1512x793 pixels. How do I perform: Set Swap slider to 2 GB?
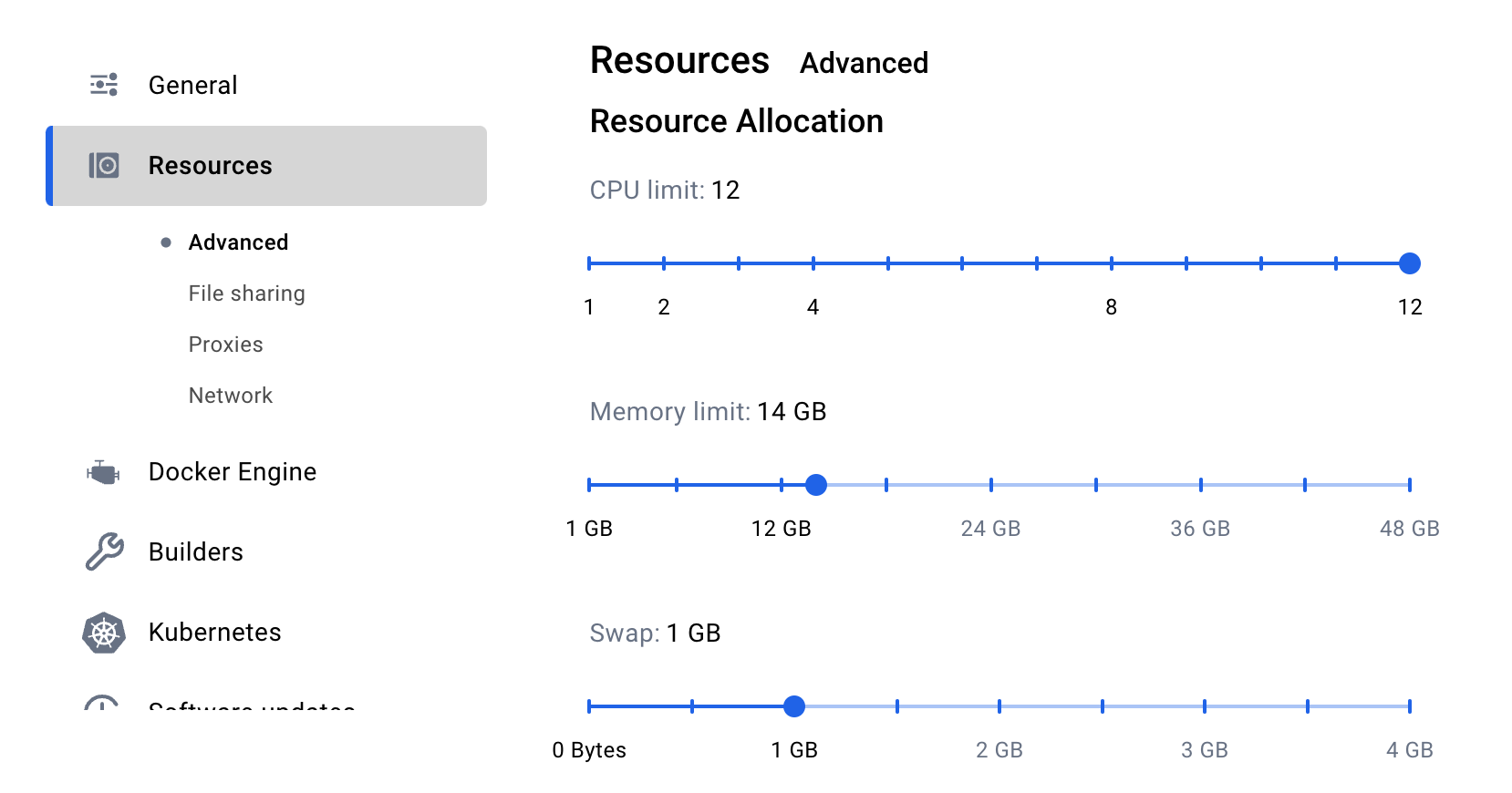tap(999, 706)
